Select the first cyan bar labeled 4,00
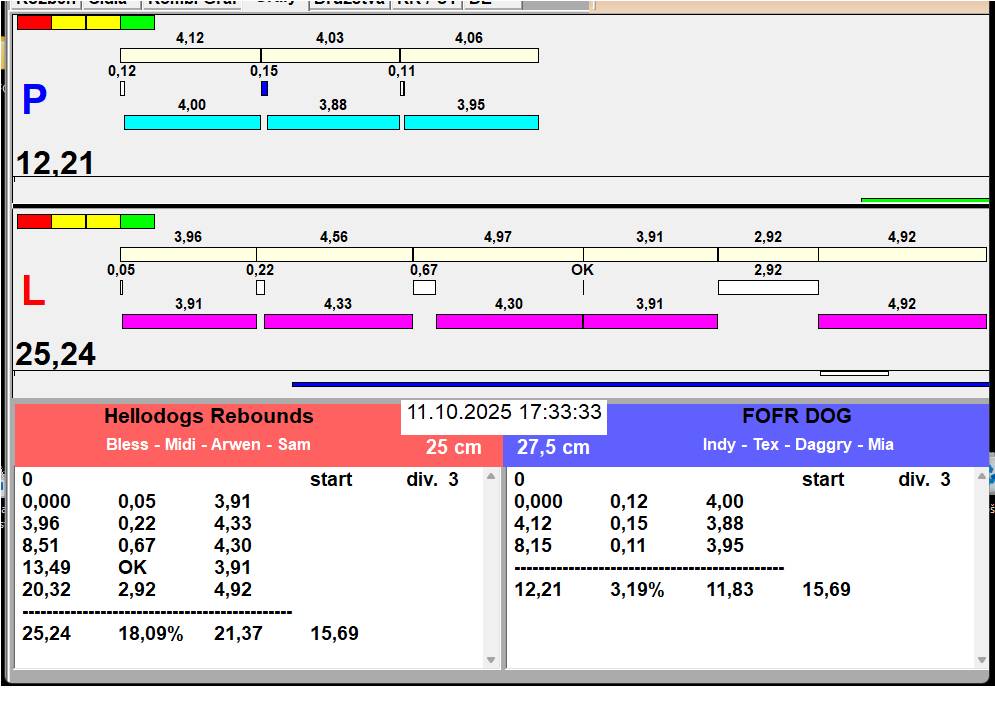995x716 pixels. (x=192, y=122)
